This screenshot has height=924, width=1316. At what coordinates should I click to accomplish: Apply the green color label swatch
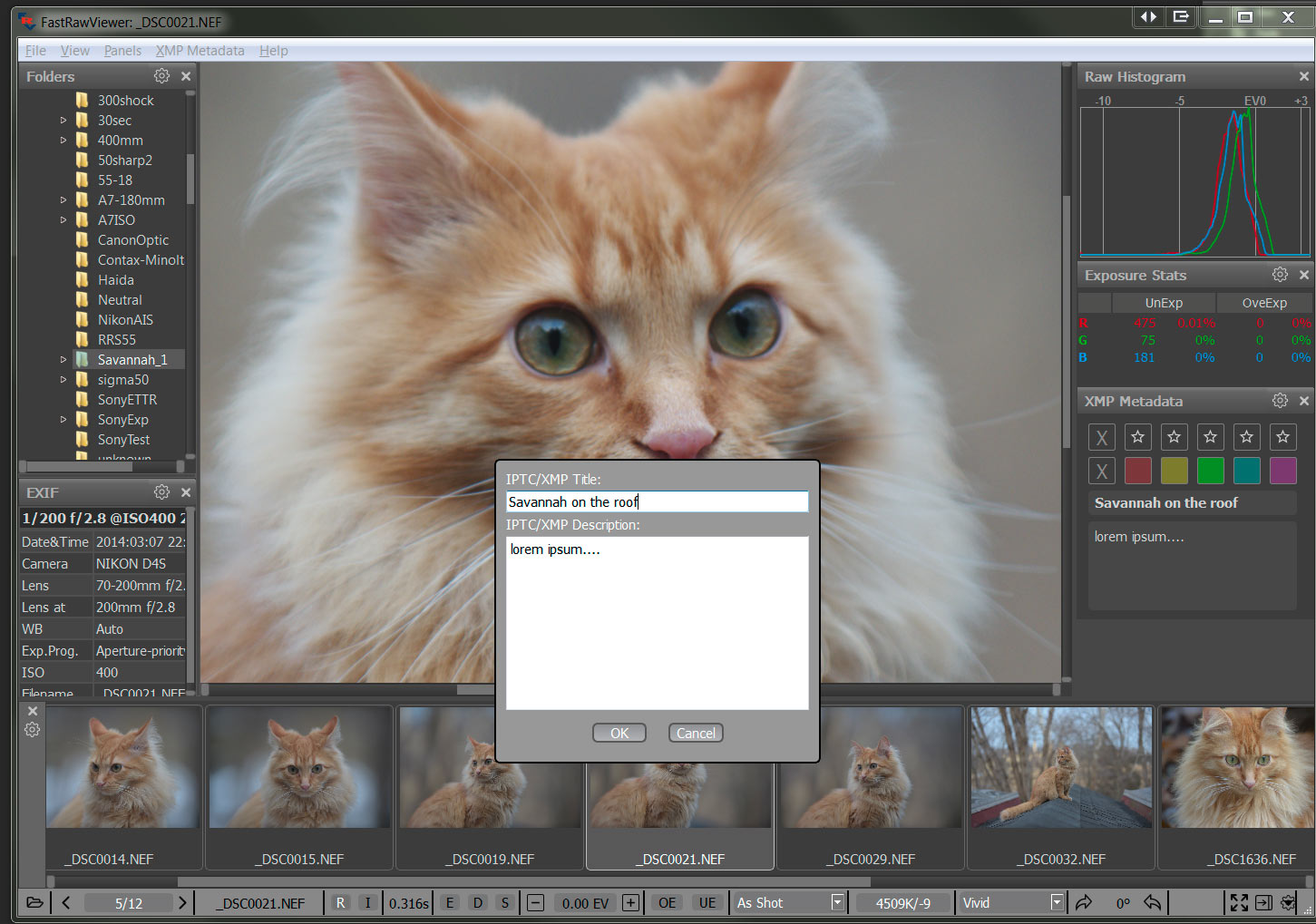tap(1210, 471)
